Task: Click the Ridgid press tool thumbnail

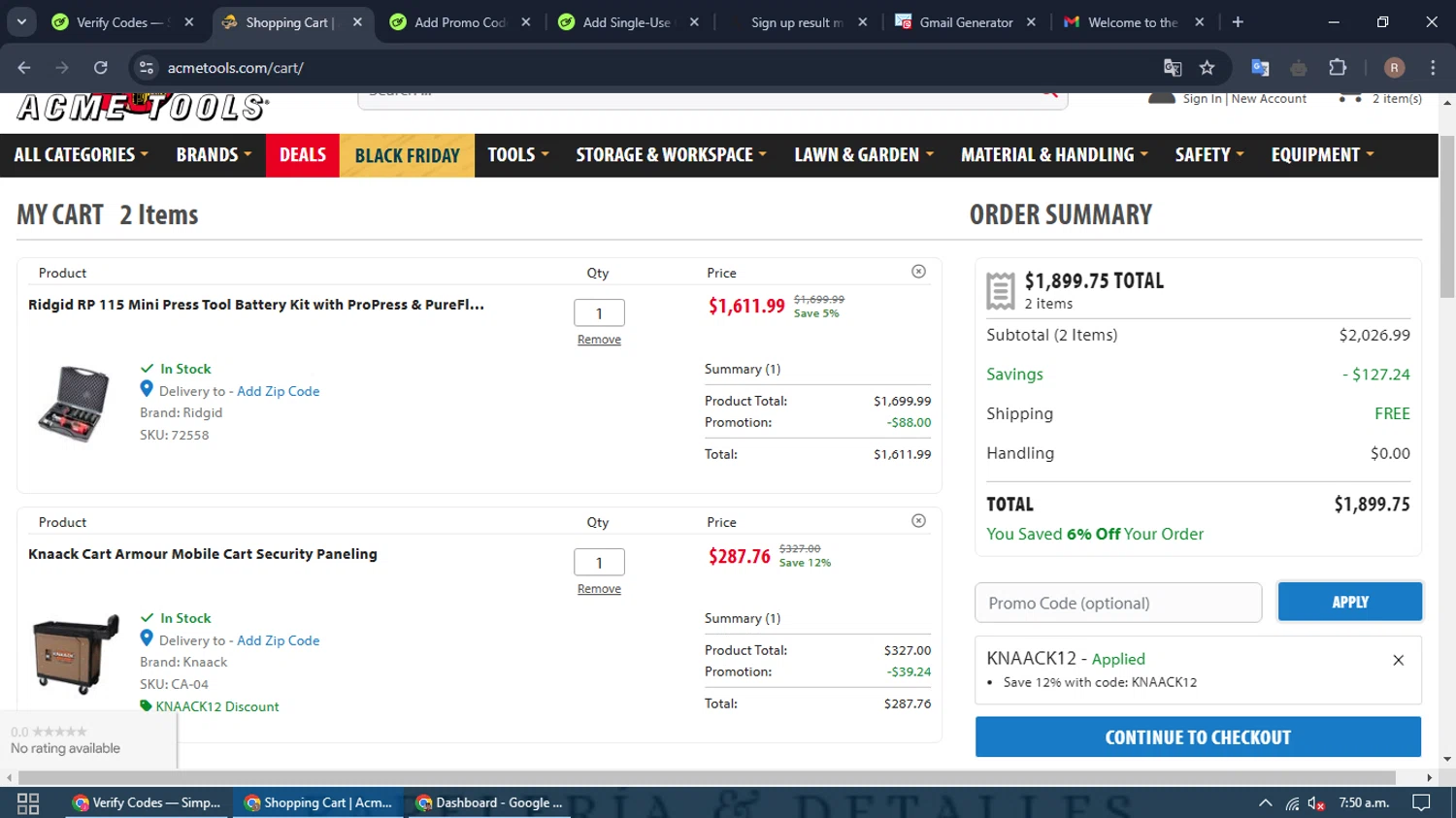Action: coord(74,404)
